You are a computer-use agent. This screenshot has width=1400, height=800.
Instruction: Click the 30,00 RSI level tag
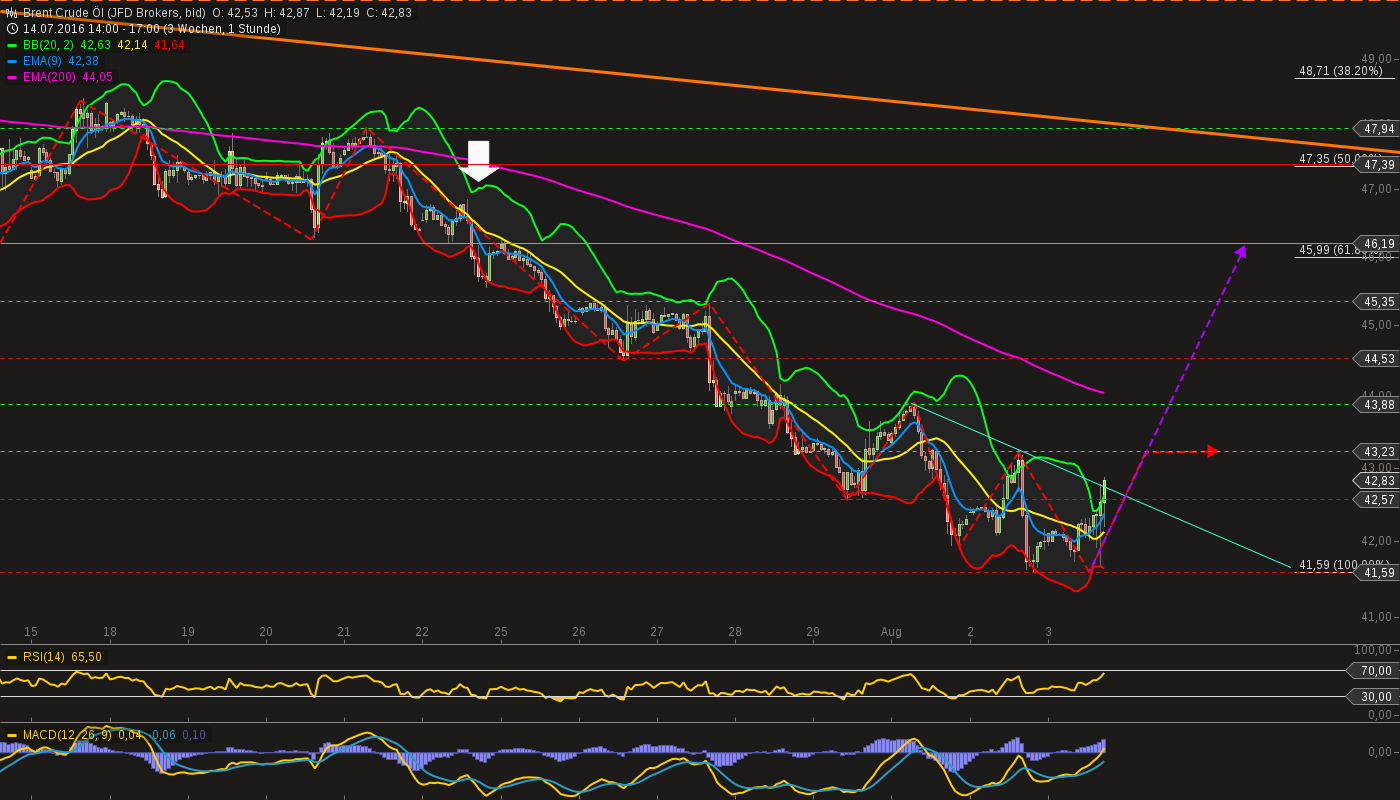click(1372, 696)
